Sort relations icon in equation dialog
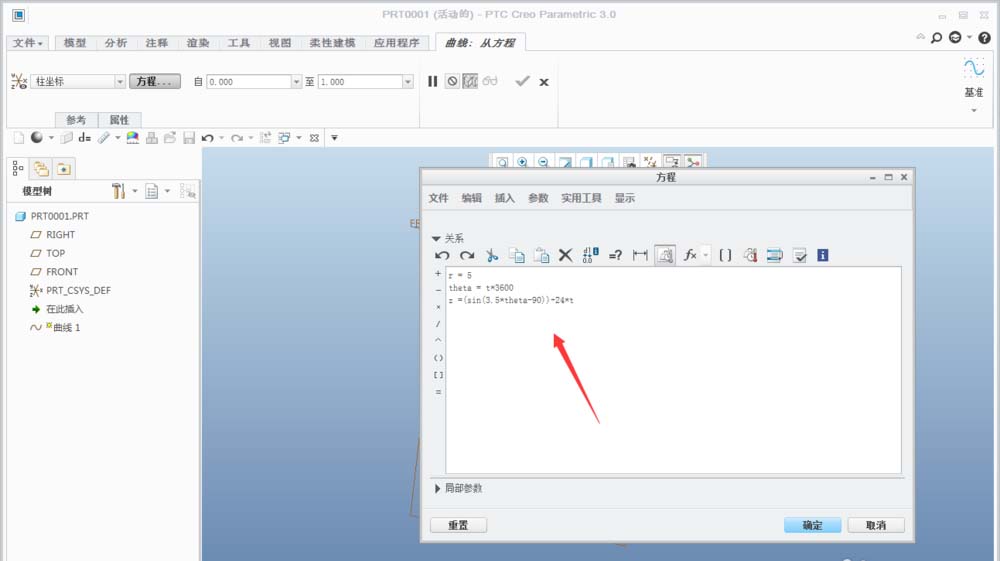Screen dimensions: 1000x561 coord(774,256)
